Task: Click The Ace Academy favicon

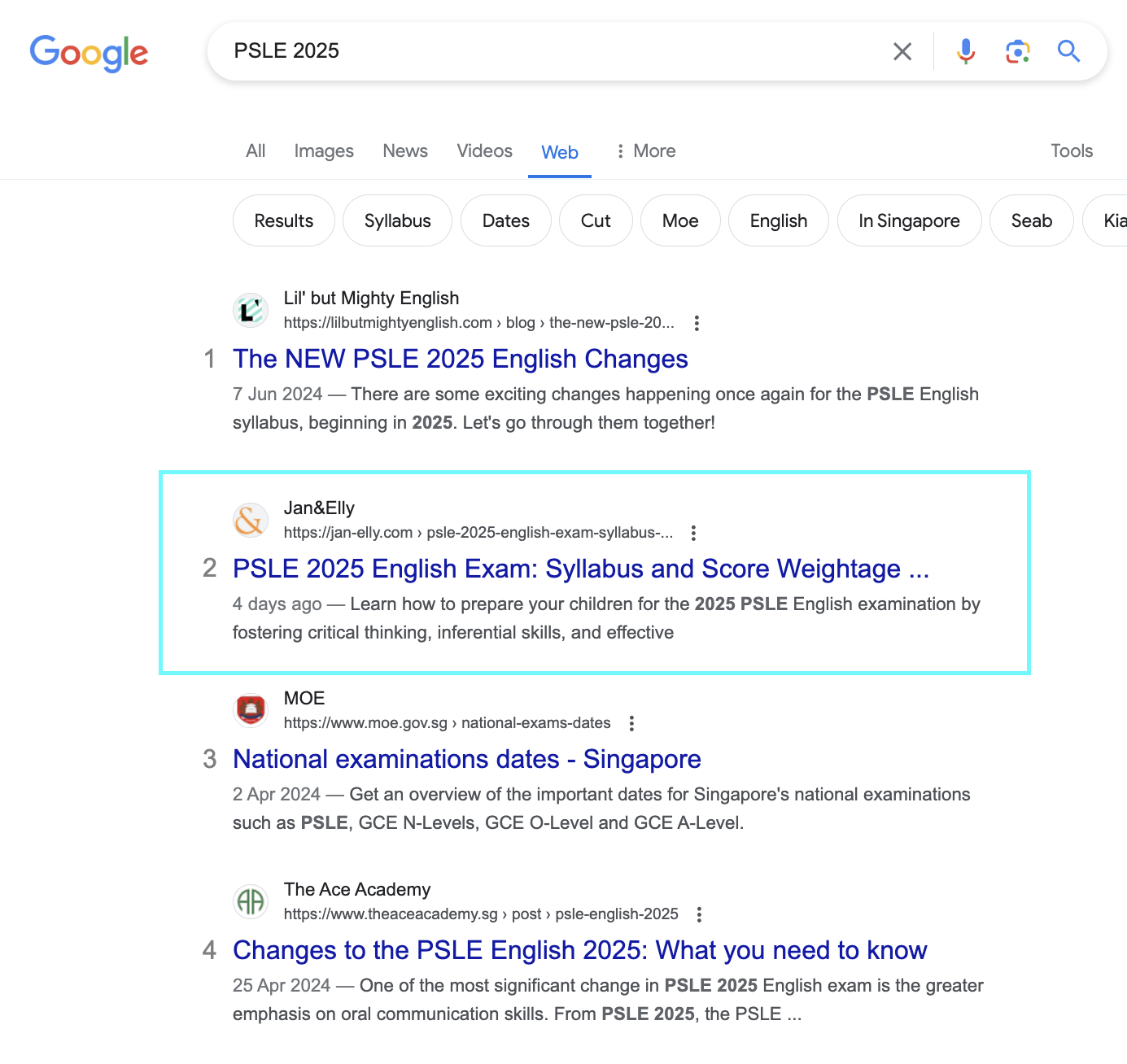Action: 250,901
